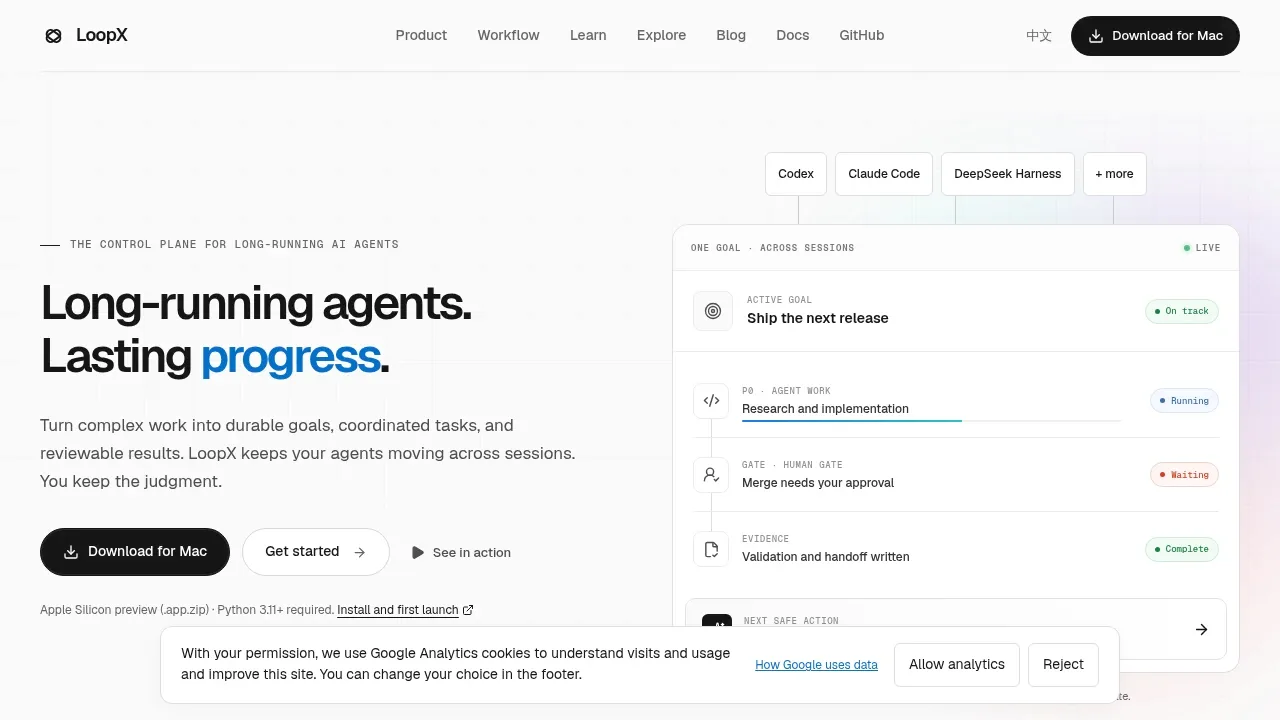Open the Docs link in navigation
The height and width of the screenshot is (720, 1280).
click(792, 35)
